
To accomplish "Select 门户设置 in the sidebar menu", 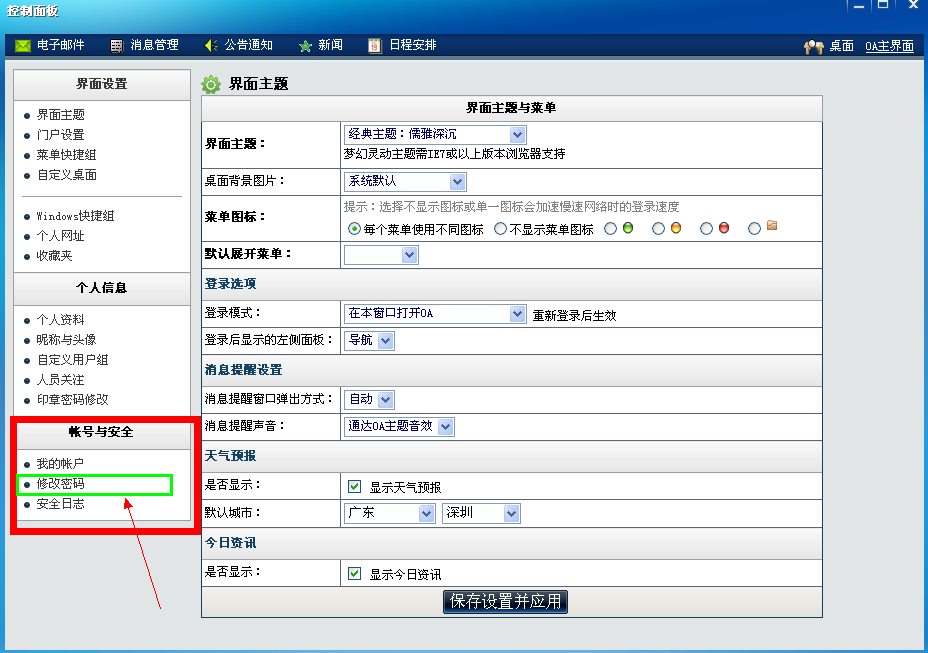I will 61,135.
